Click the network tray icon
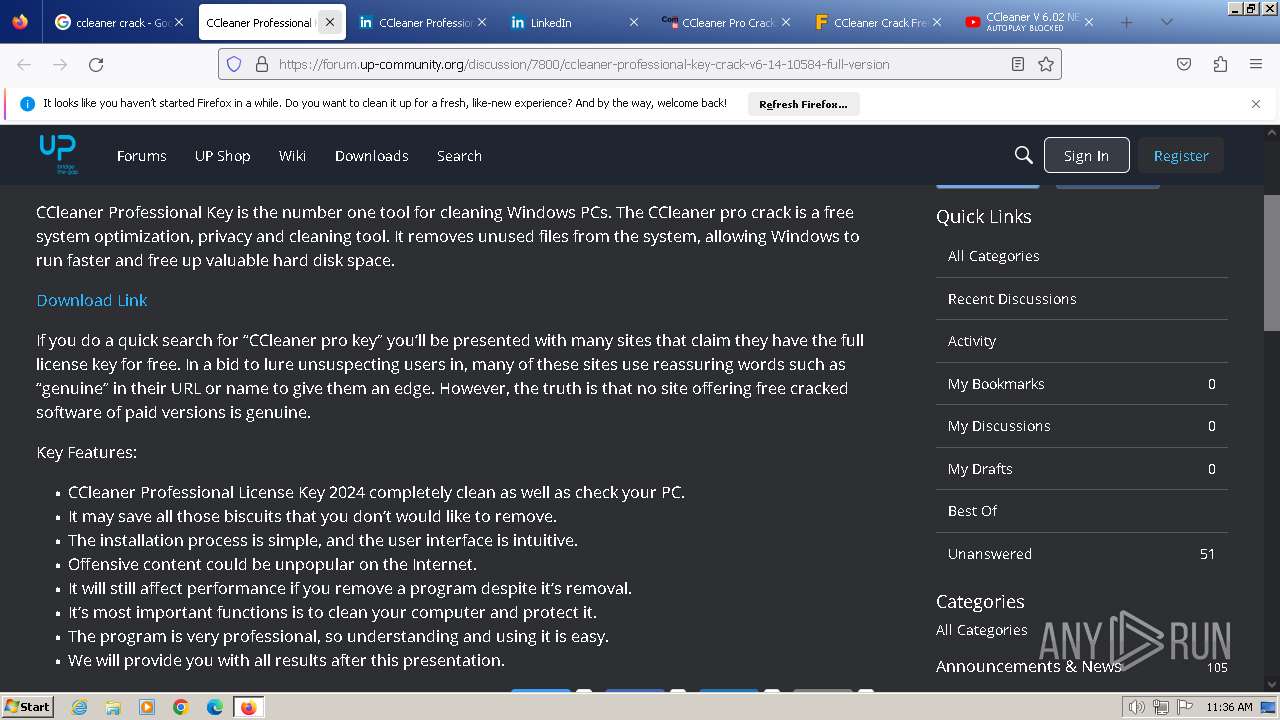Screen dimensions: 1280x720 click(x=1160, y=707)
